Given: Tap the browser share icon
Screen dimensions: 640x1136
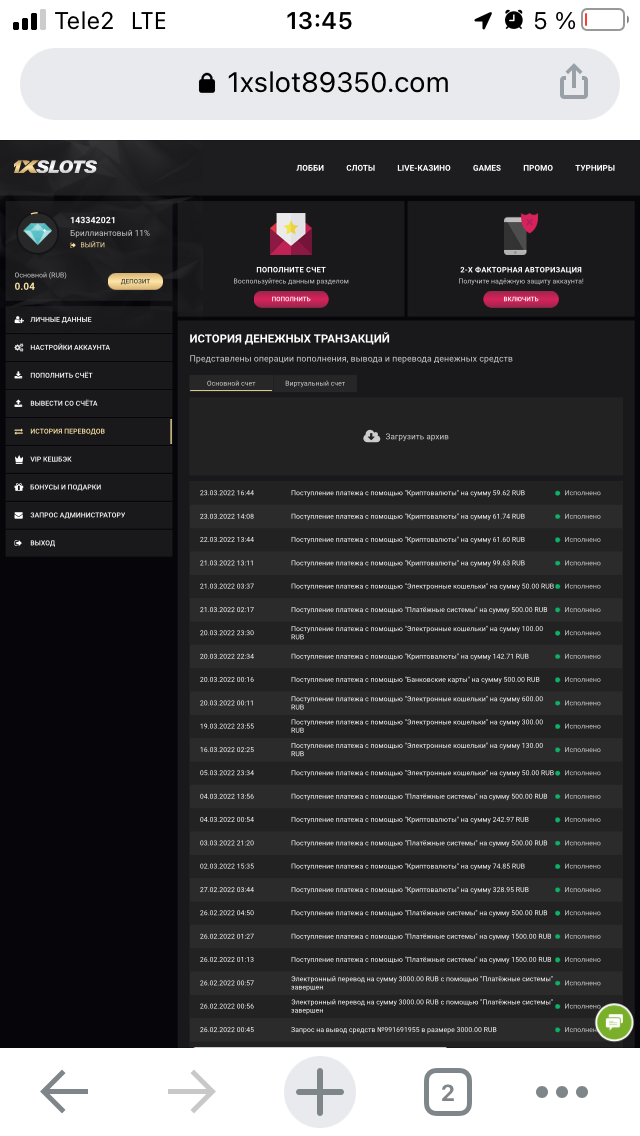Looking at the screenshot, I should coord(573,81).
